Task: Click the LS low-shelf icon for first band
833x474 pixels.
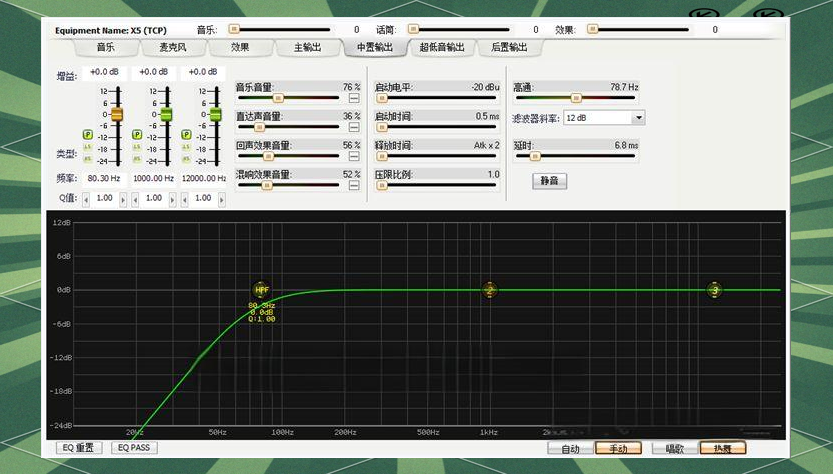Action: 87,147
